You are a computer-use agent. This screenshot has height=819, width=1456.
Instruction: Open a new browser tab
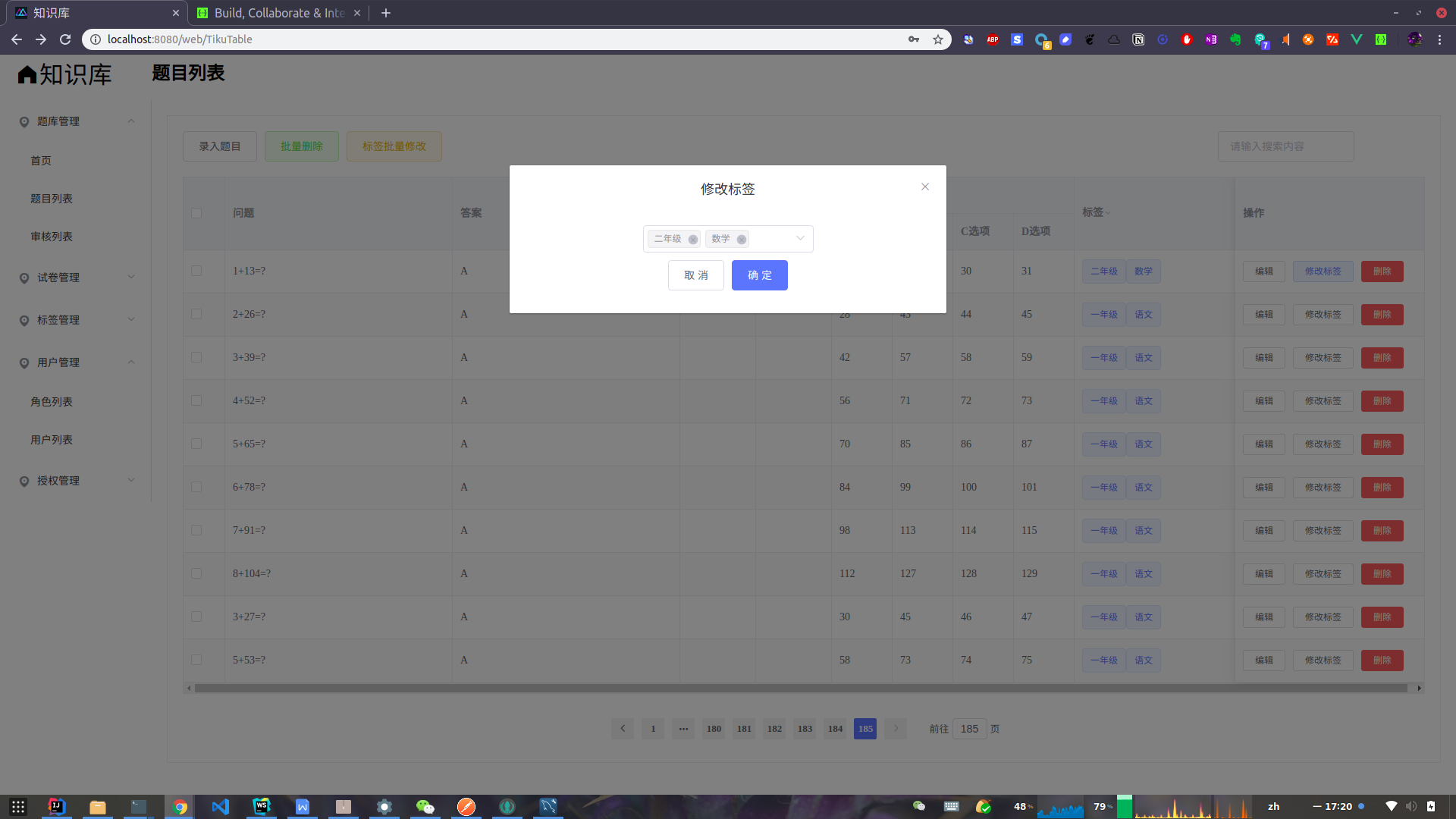386,13
